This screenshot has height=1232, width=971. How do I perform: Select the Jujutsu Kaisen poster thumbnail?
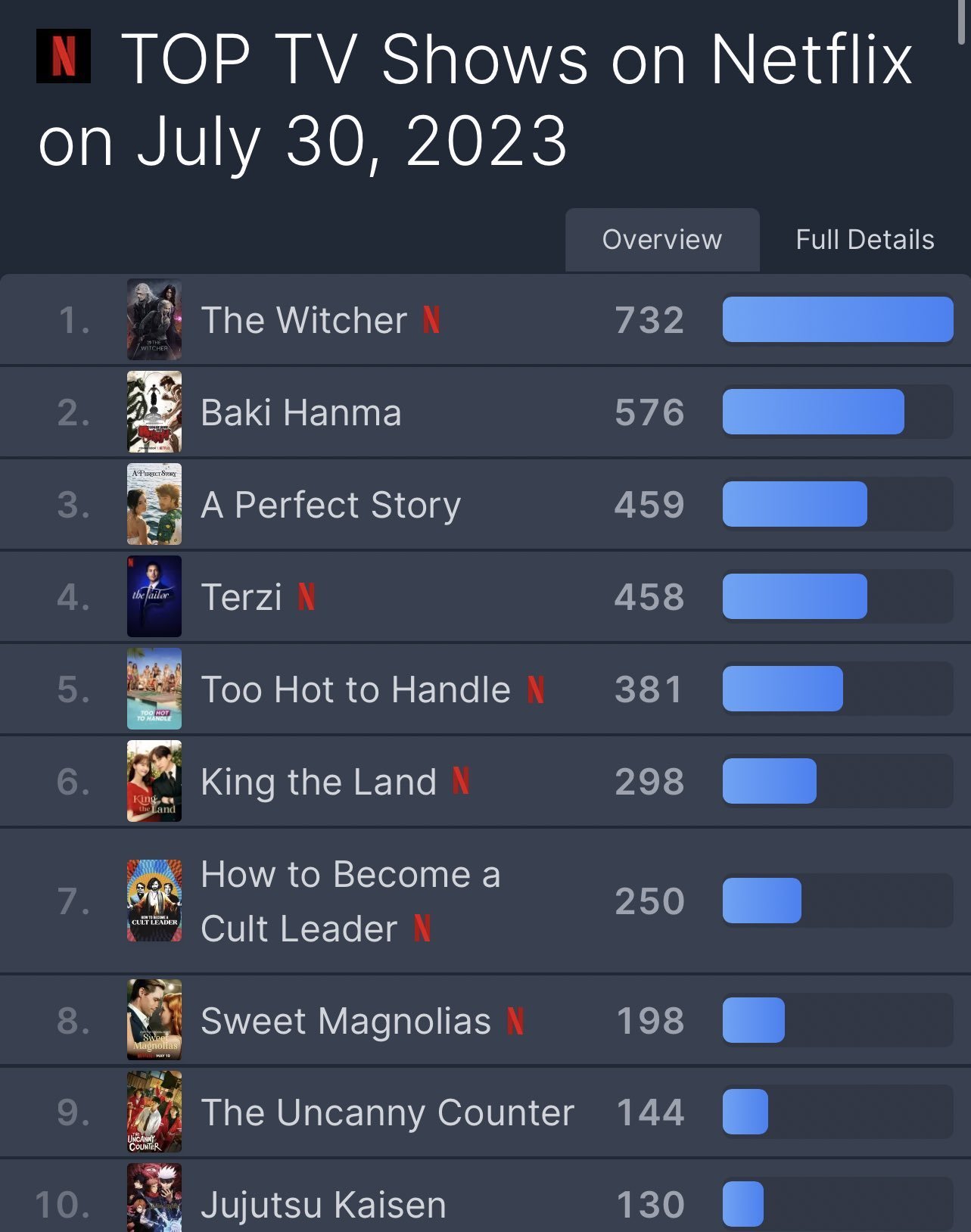[154, 1199]
